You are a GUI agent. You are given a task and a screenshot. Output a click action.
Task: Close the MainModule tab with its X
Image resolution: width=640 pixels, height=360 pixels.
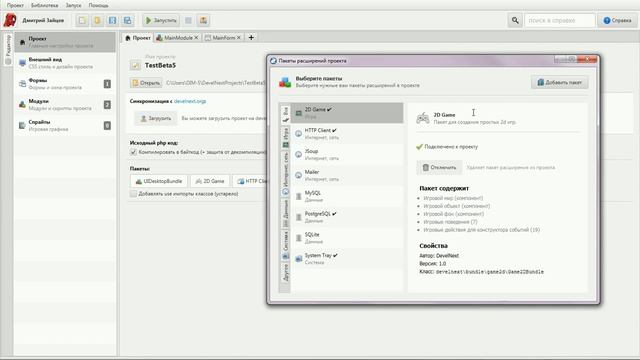click(196, 38)
